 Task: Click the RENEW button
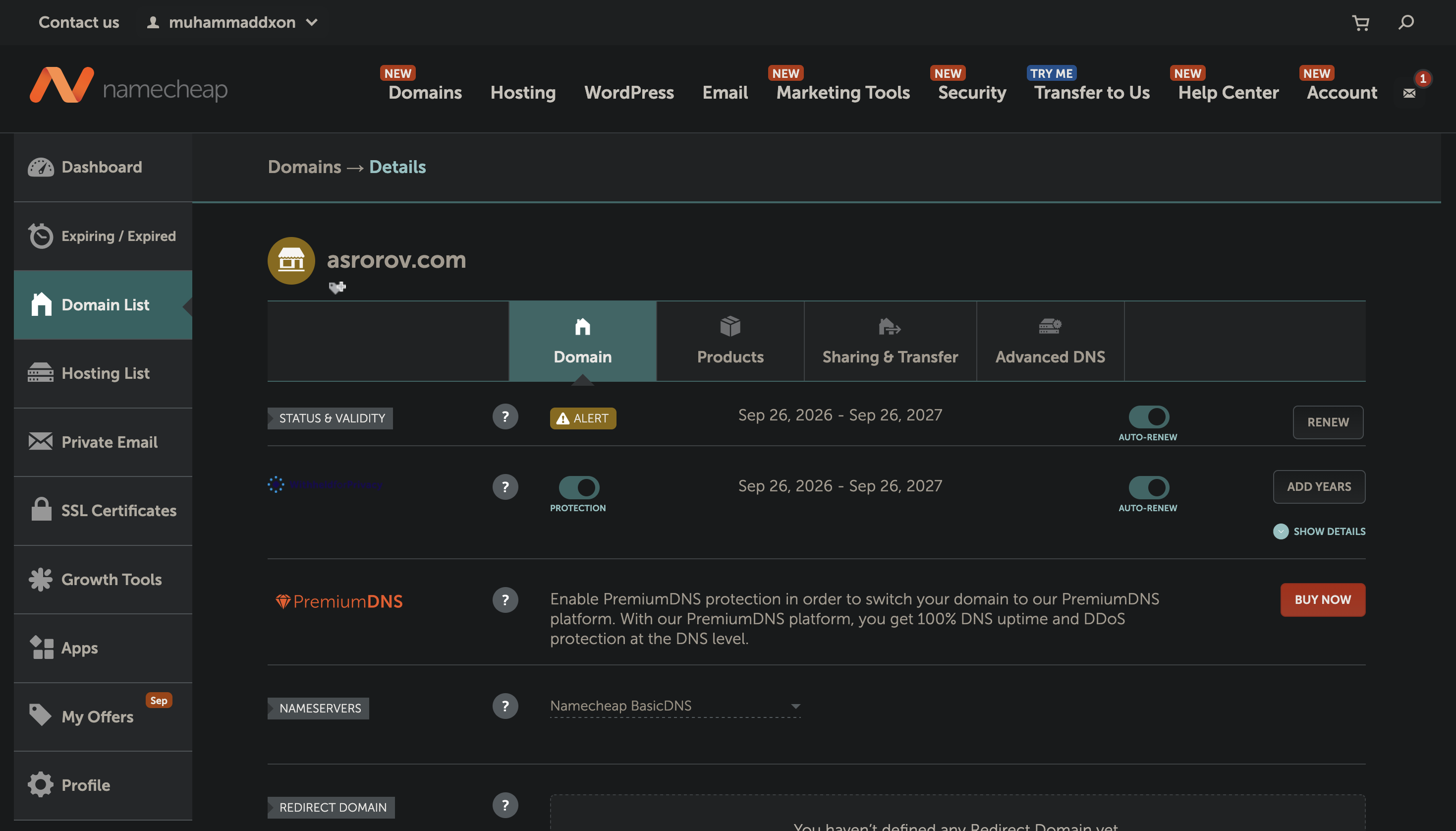pyautogui.click(x=1328, y=422)
